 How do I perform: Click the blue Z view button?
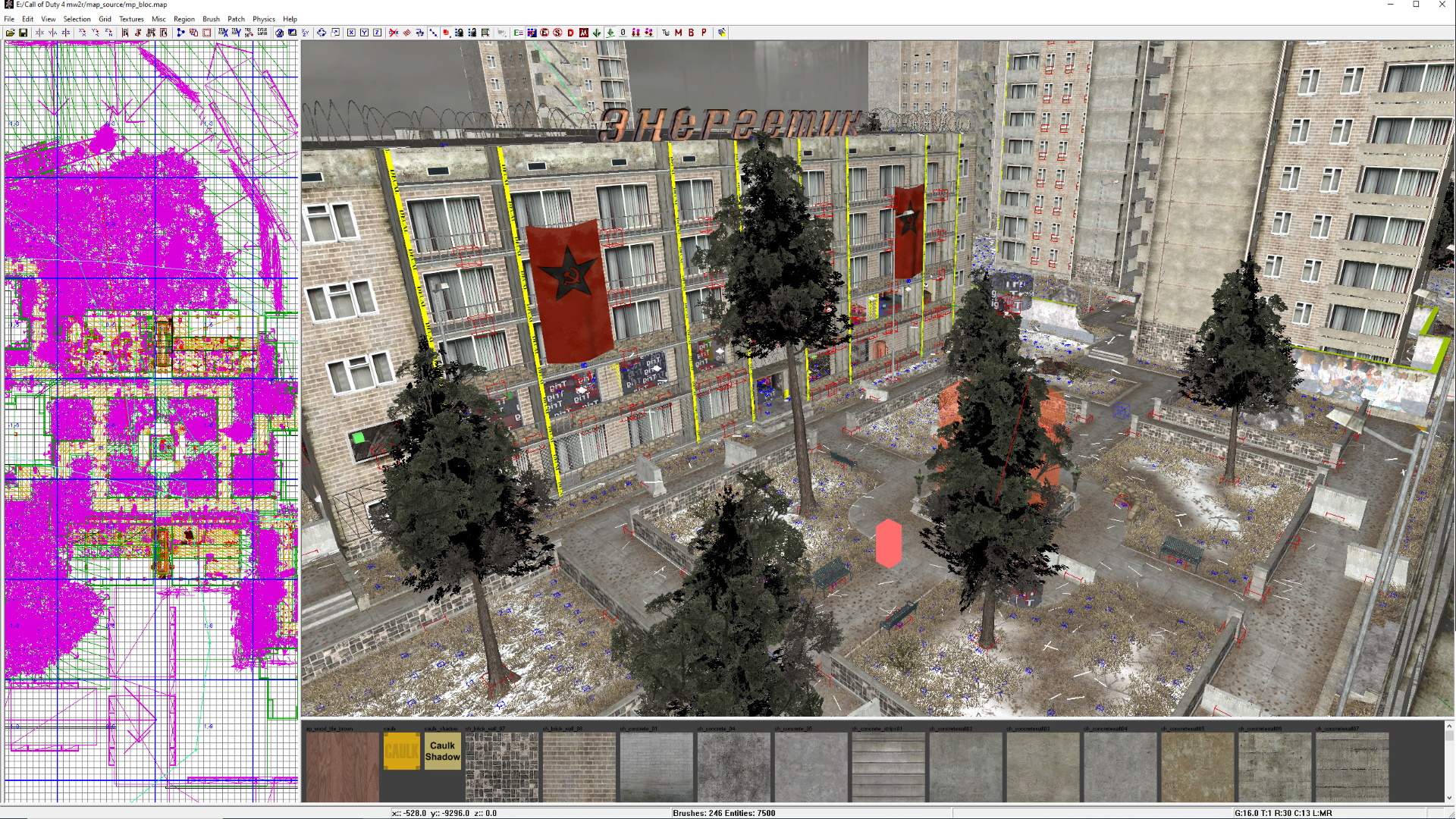click(377, 33)
